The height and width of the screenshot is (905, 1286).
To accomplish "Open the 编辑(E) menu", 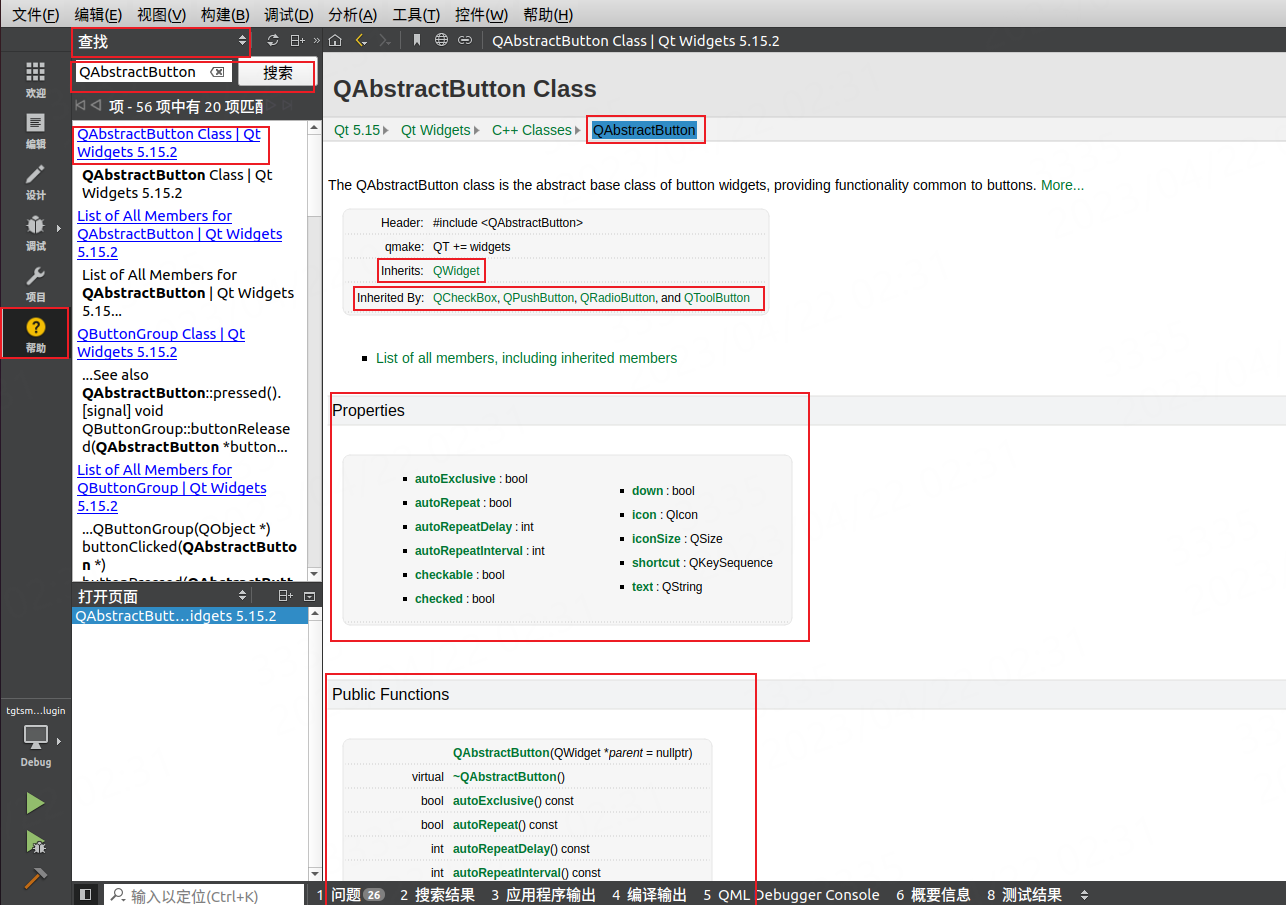I will (x=98, y=14).
